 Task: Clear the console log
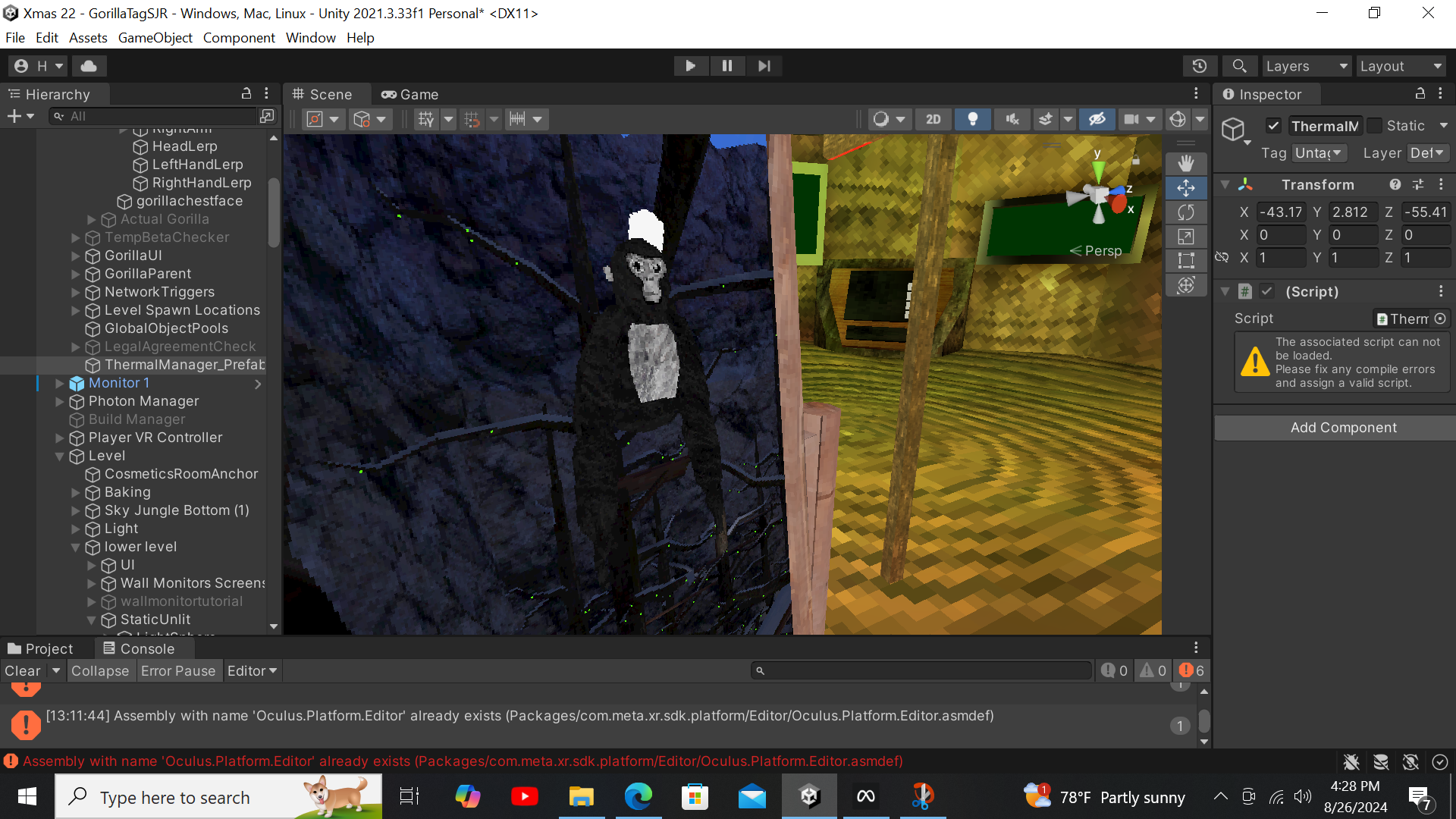[x=22, y=670]
